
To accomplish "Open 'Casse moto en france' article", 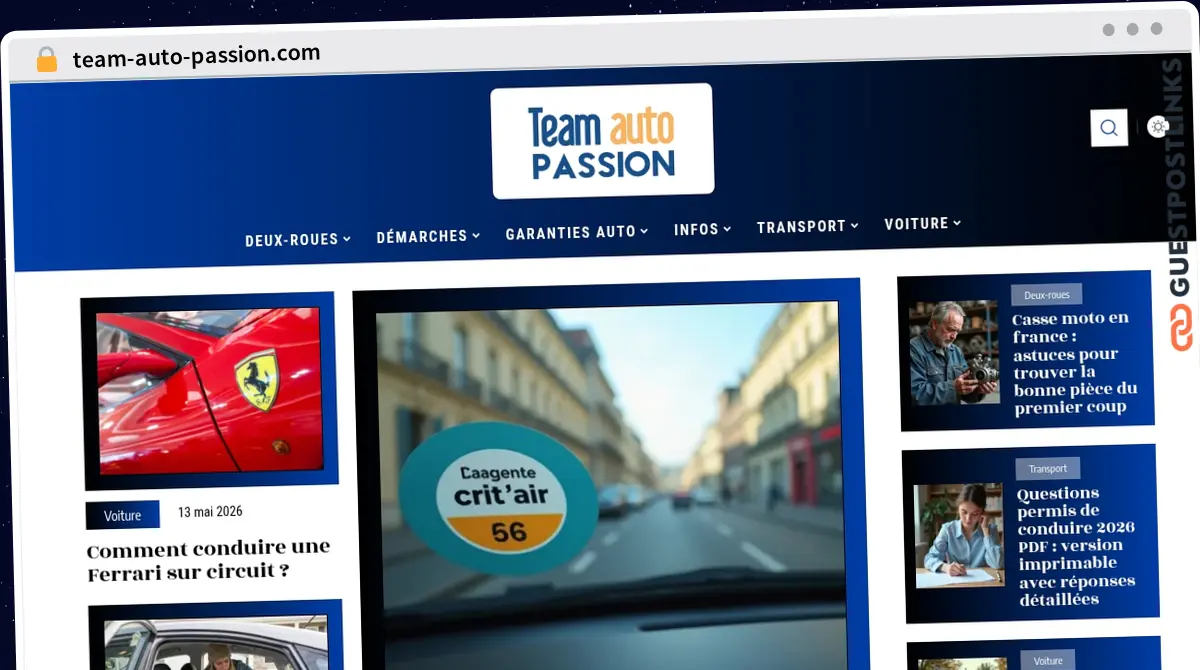I will (1075, 362).
